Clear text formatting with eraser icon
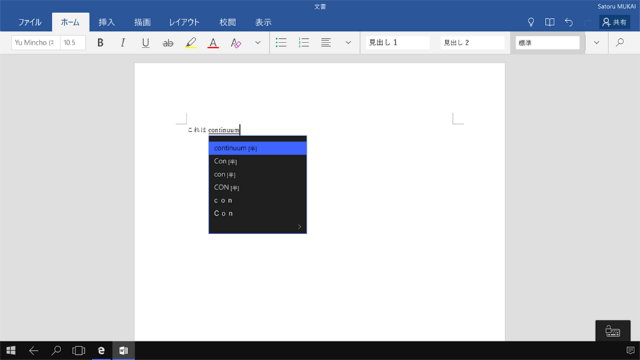The width and height of the screenshot is (640, 360). pyautogui.click(x=236, y=43)
